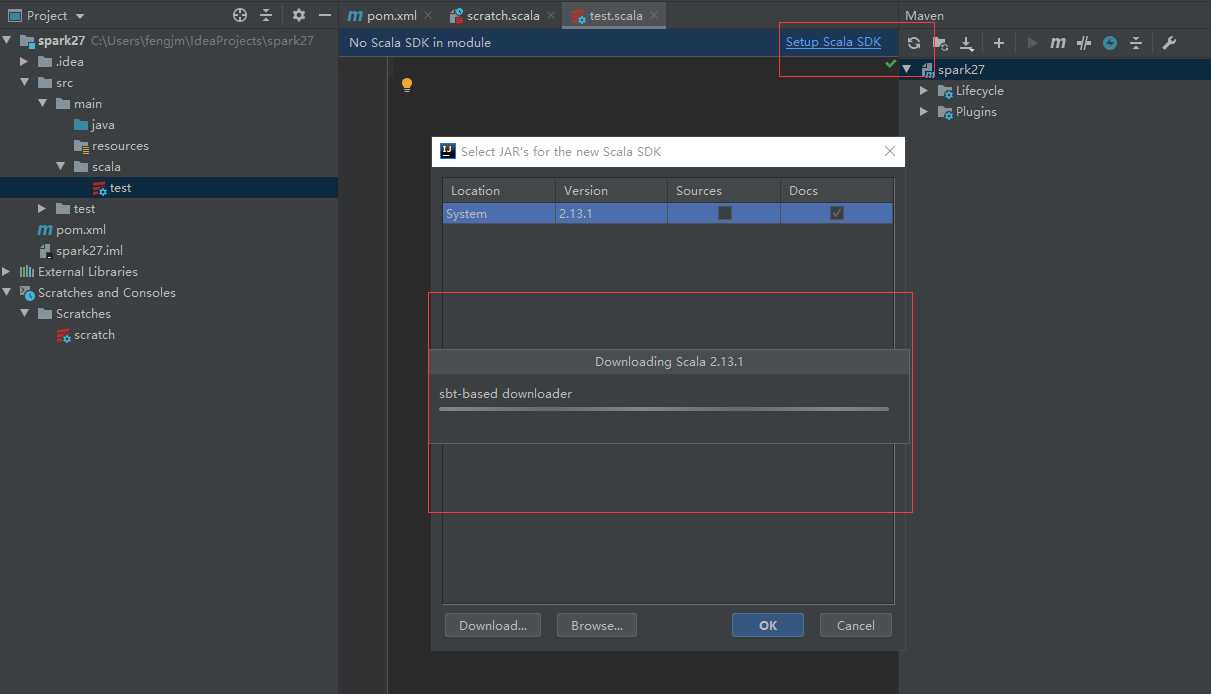Close the pom.xml tab
The image size is (1211, 694).
pyautogui.click(x=428, y=16)
